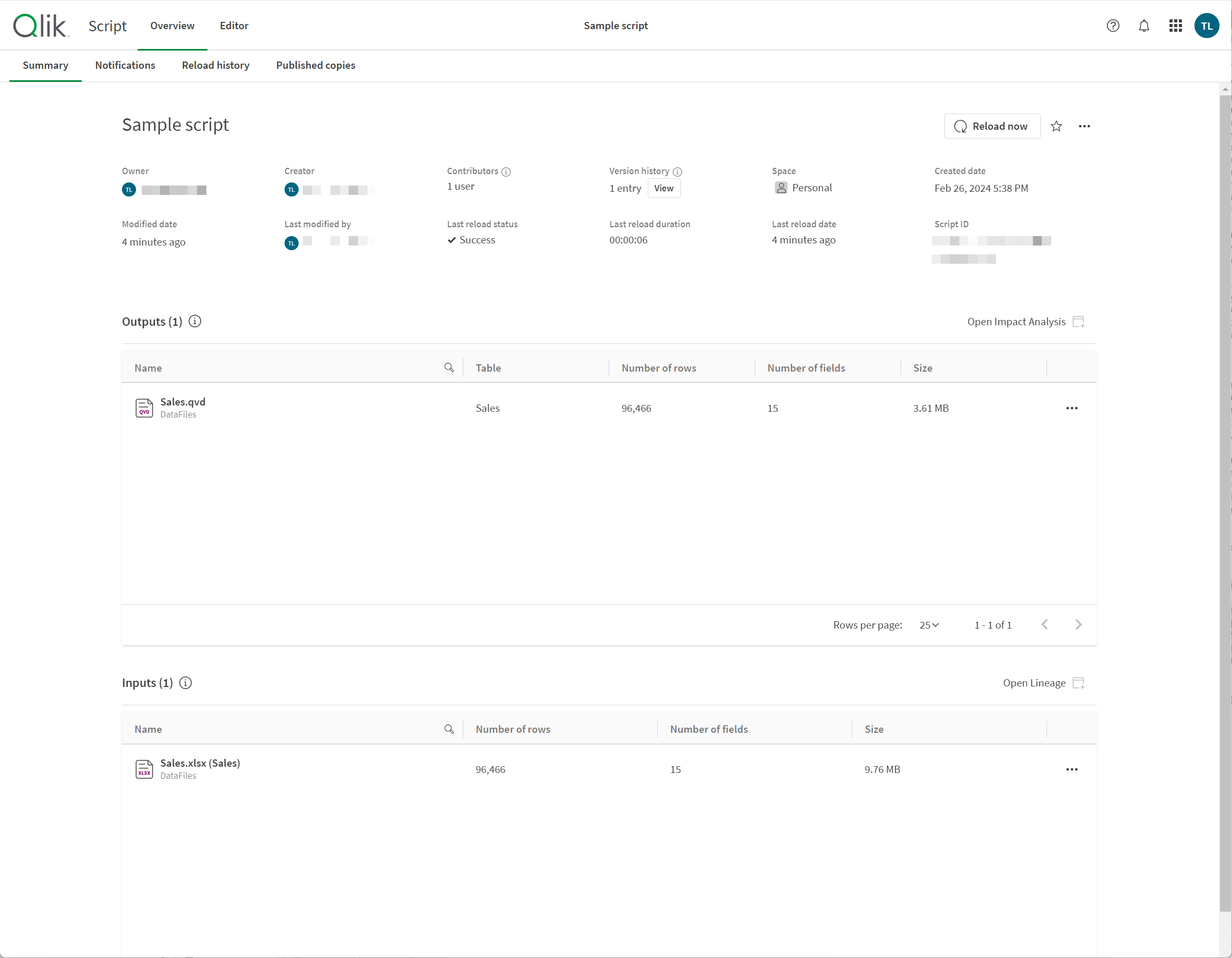1232x958 pixels.
Task: Click the more options ellipsis on Sales.qvd
Action: [1072, 408]
